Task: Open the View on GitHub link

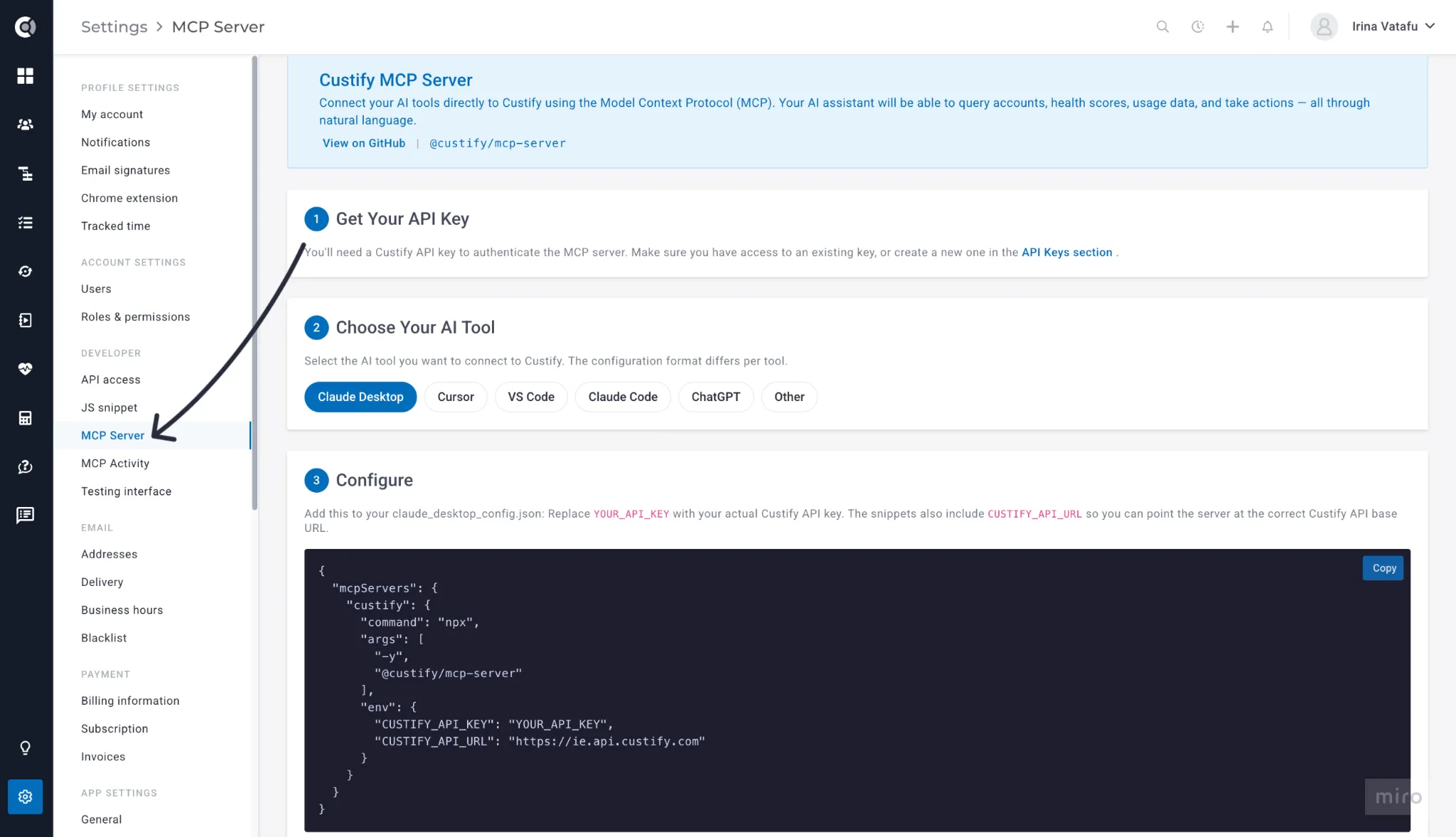Action: [364, 143]
